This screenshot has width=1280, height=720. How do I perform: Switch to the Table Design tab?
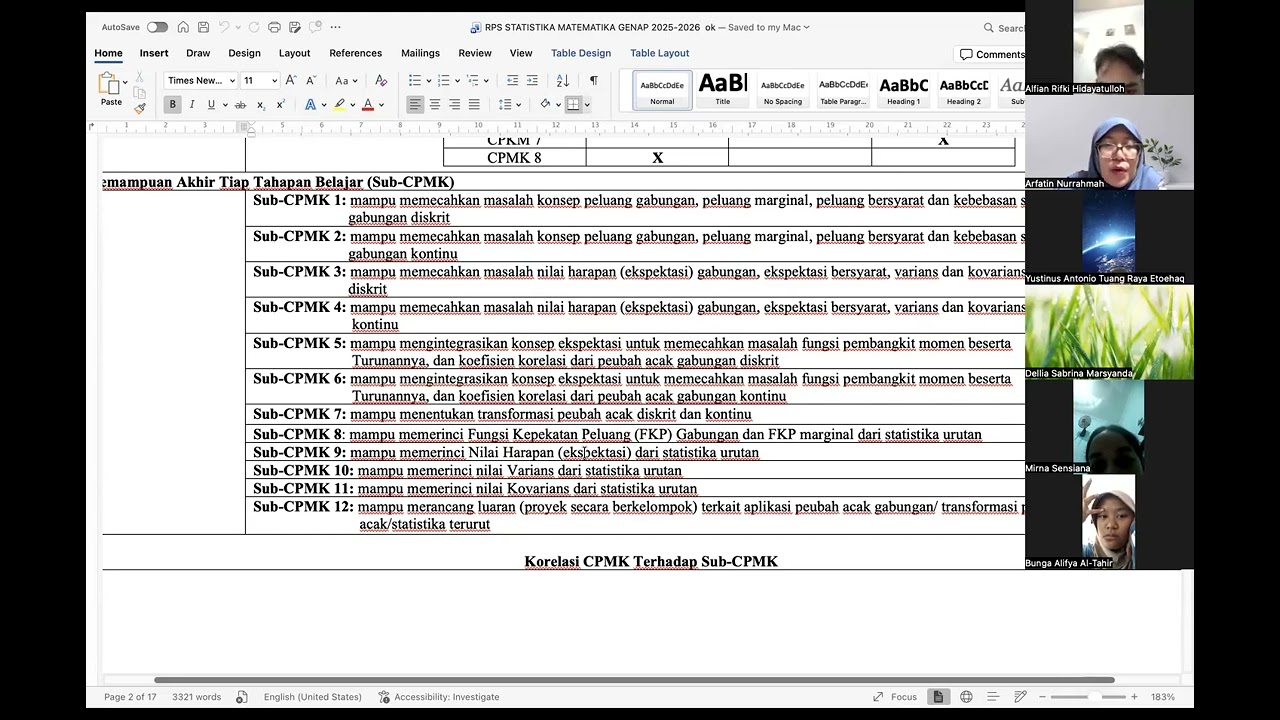tap(581, 53)
